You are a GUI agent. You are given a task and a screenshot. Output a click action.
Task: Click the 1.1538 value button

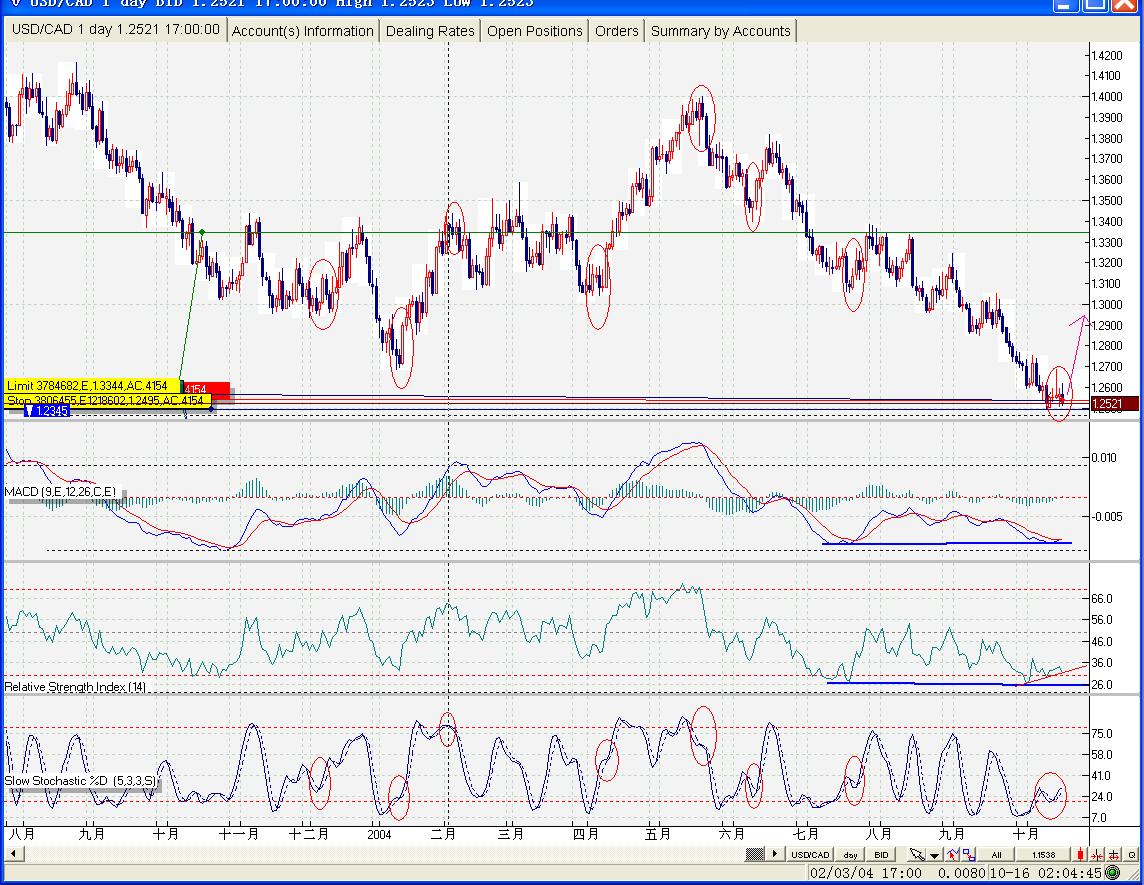pyautogui.click(x=1043, y=854)
